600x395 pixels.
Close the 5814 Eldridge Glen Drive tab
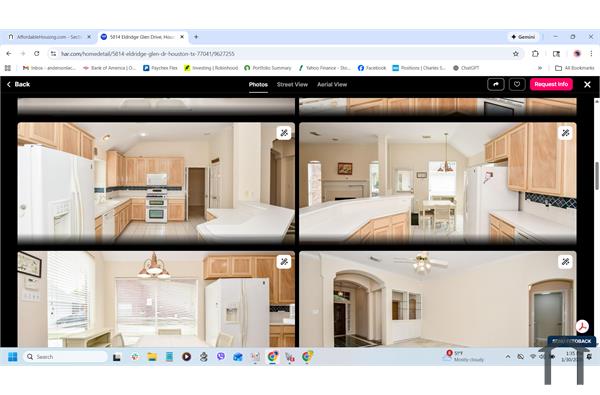[x=182, y=37]
